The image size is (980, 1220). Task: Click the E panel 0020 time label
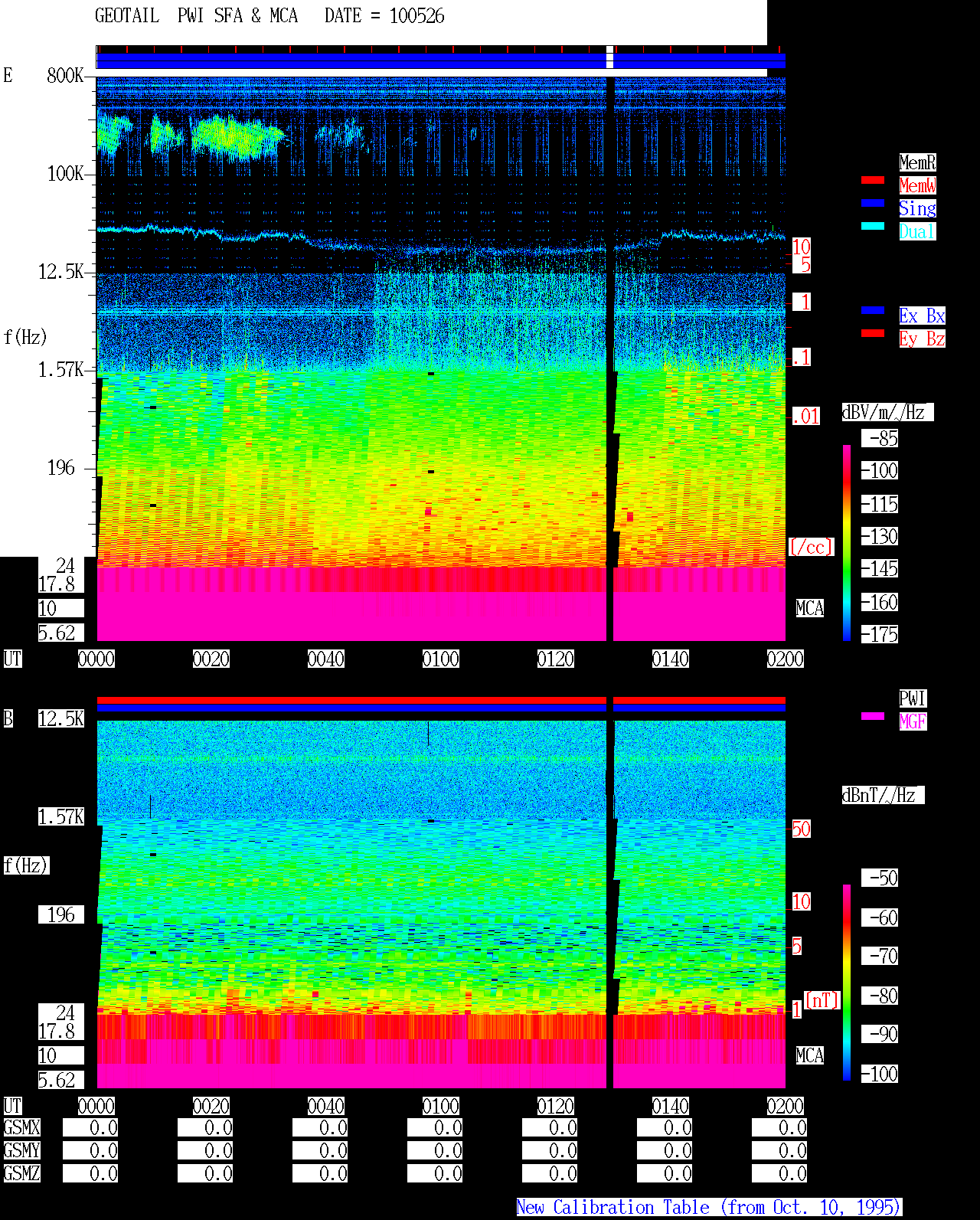pos(211,659)
